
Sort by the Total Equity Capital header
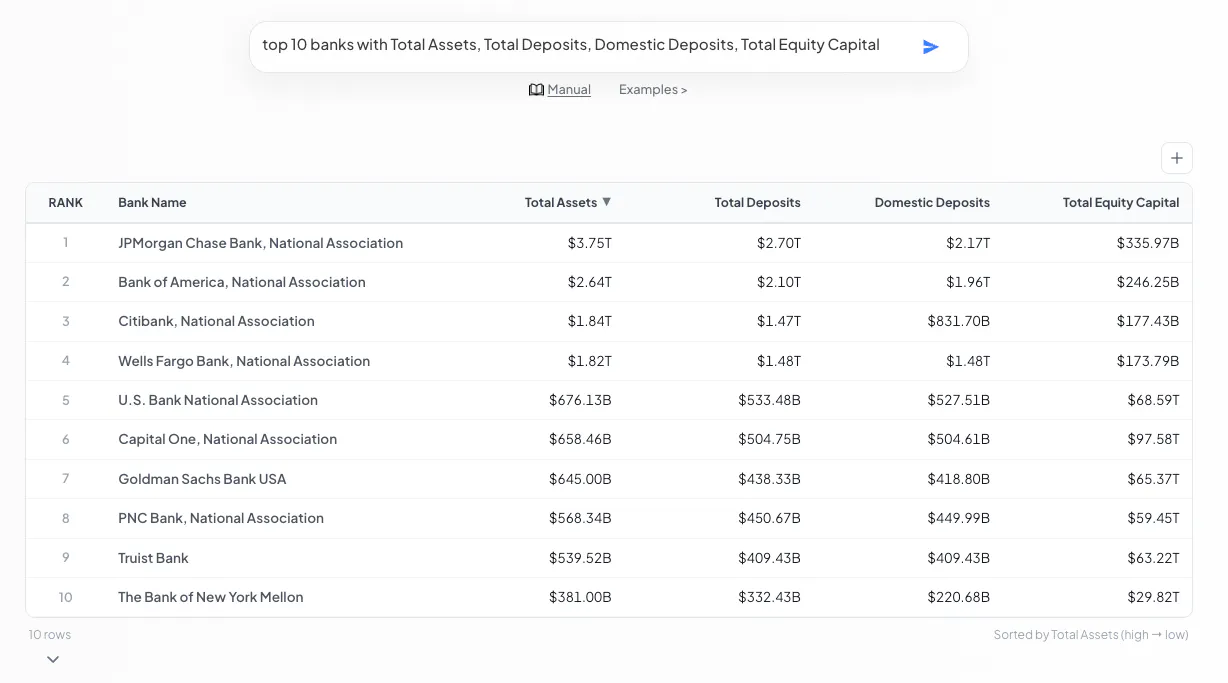click(x=1121, y=202)
